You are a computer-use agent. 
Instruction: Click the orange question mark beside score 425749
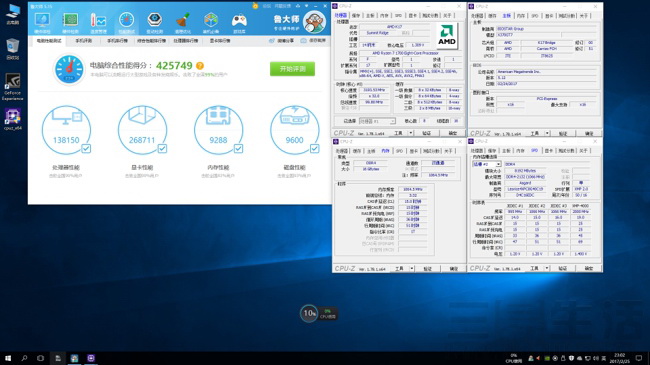(x=200, y=66)
